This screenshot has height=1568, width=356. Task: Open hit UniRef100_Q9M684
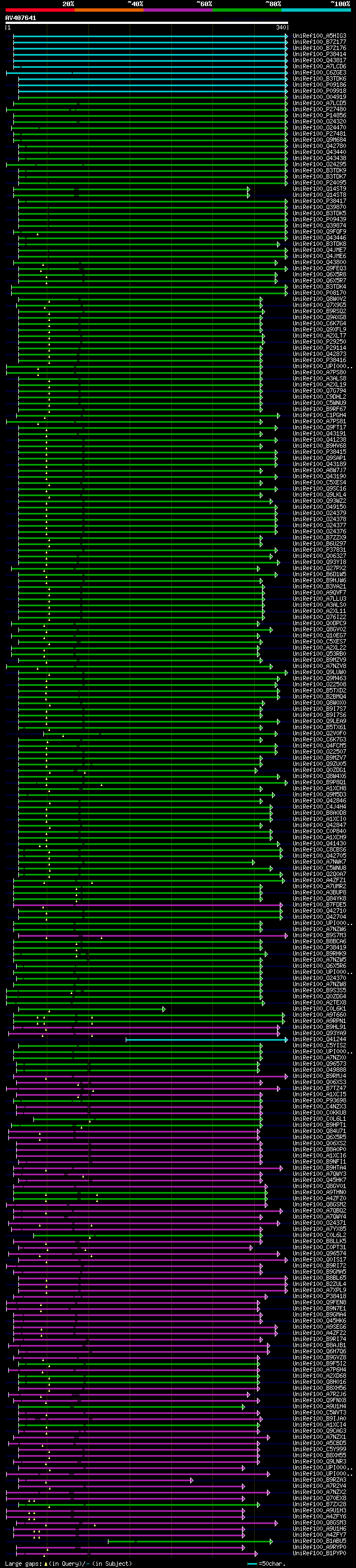tap(319, 140)
